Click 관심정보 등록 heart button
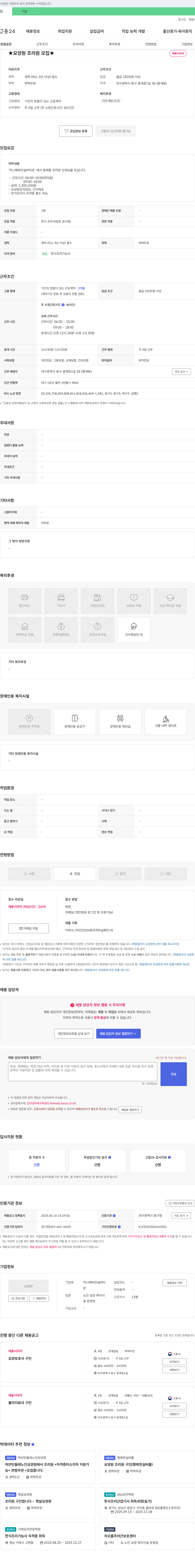195x1568 pixels. tap(76, 131)
